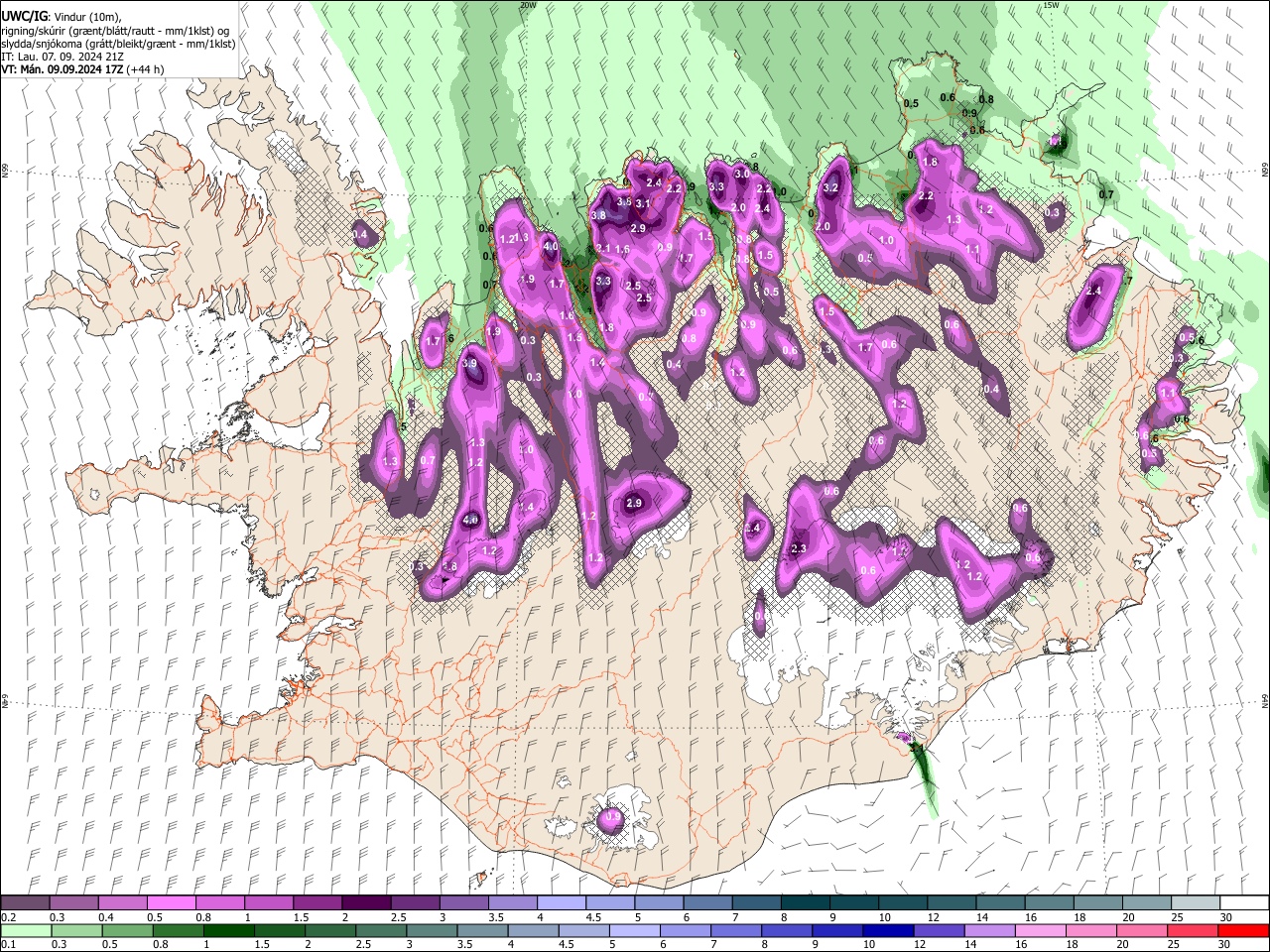Viewport: 1270px width, 952px height.
Task: Click the 'UWC/IG: Vindur (10m)' title text
Action: (61, 16)
